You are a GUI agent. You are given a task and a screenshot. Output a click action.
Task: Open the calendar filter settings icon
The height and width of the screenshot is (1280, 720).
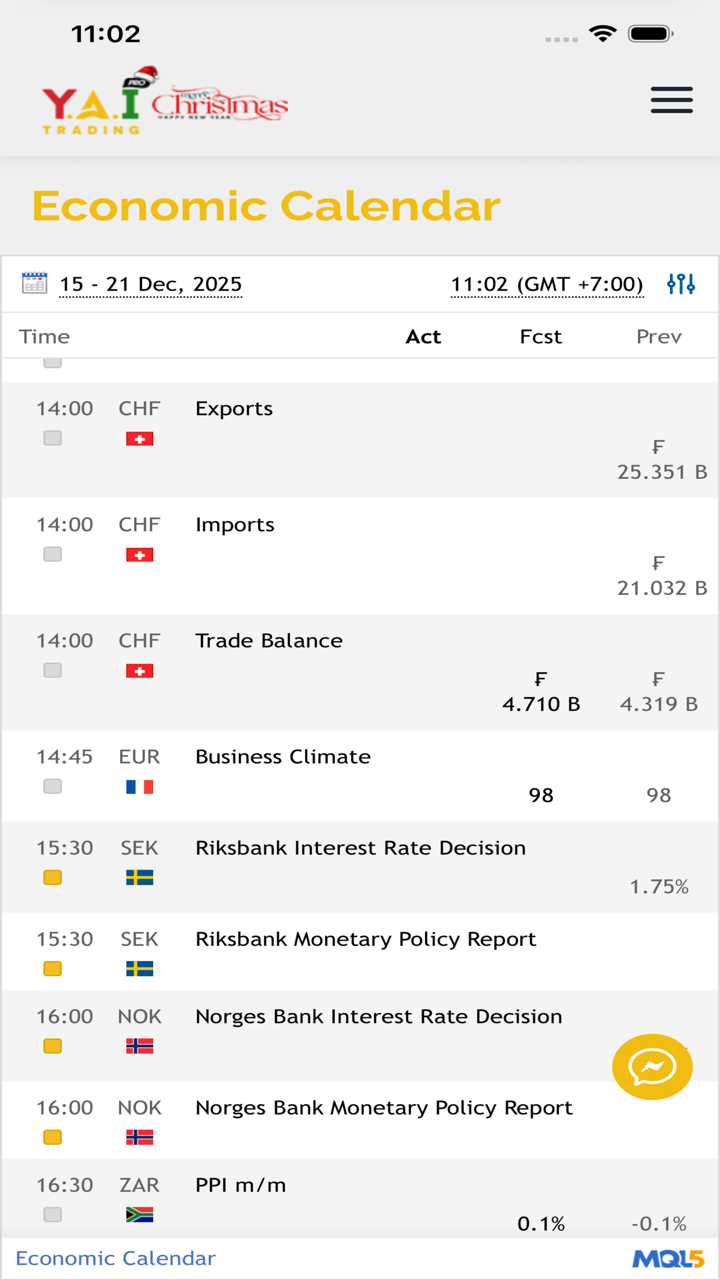(x=681, y=284)
